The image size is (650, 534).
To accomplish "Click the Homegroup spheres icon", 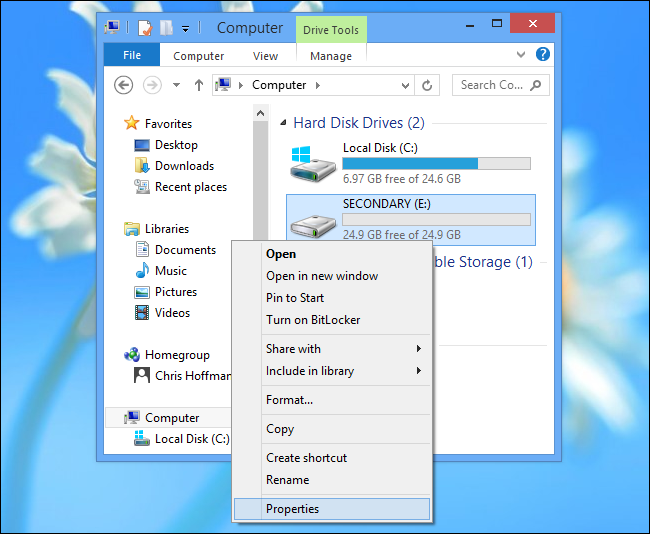I will pyautogui.click(x=132, y=354).
